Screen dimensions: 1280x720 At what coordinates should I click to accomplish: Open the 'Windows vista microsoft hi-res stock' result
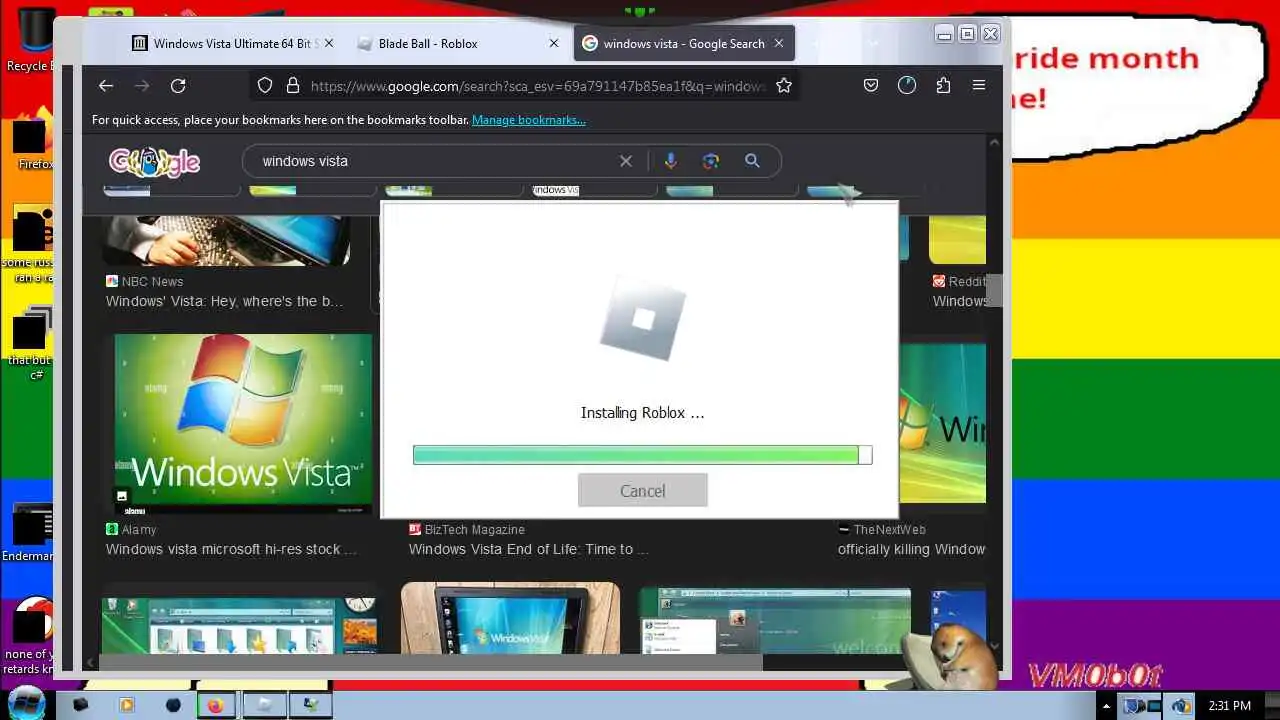pos(231,549)
